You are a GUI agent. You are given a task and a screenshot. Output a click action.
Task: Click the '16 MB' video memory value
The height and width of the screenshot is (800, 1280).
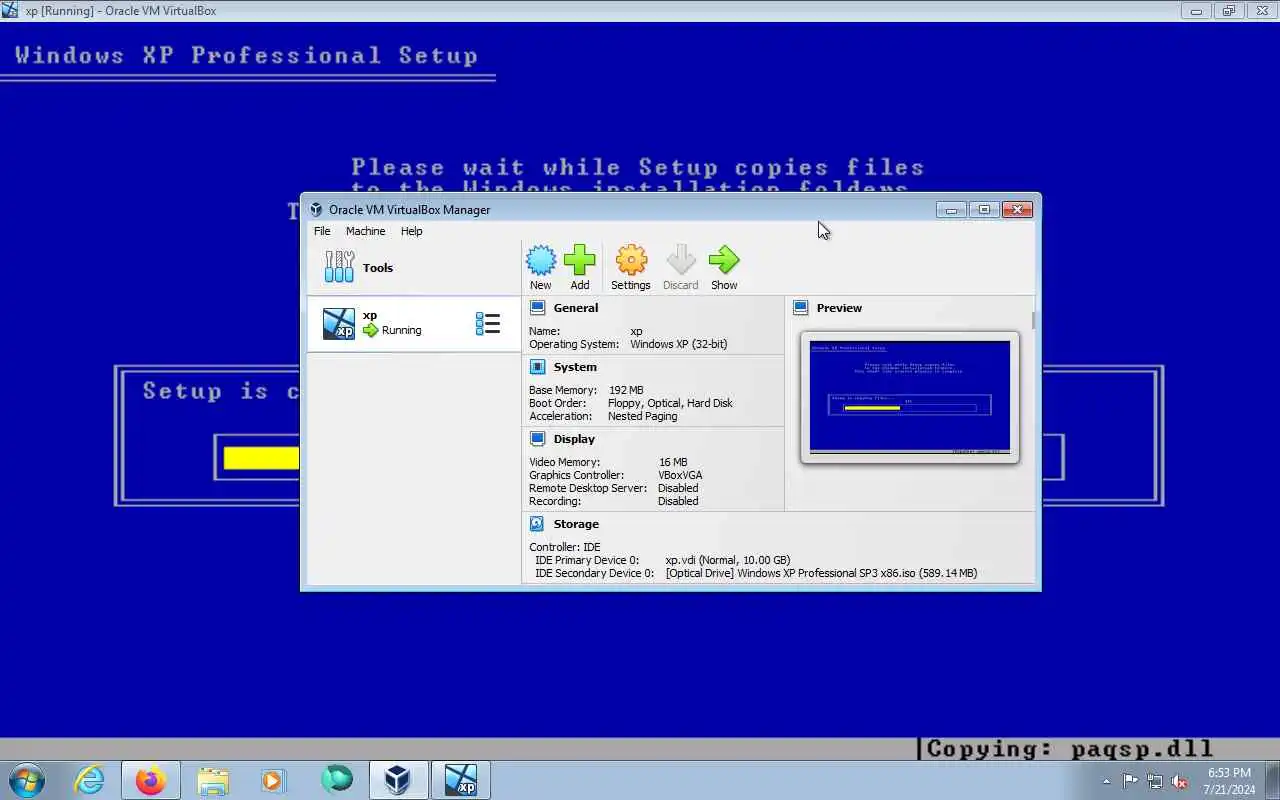click(x=673, y=462)
